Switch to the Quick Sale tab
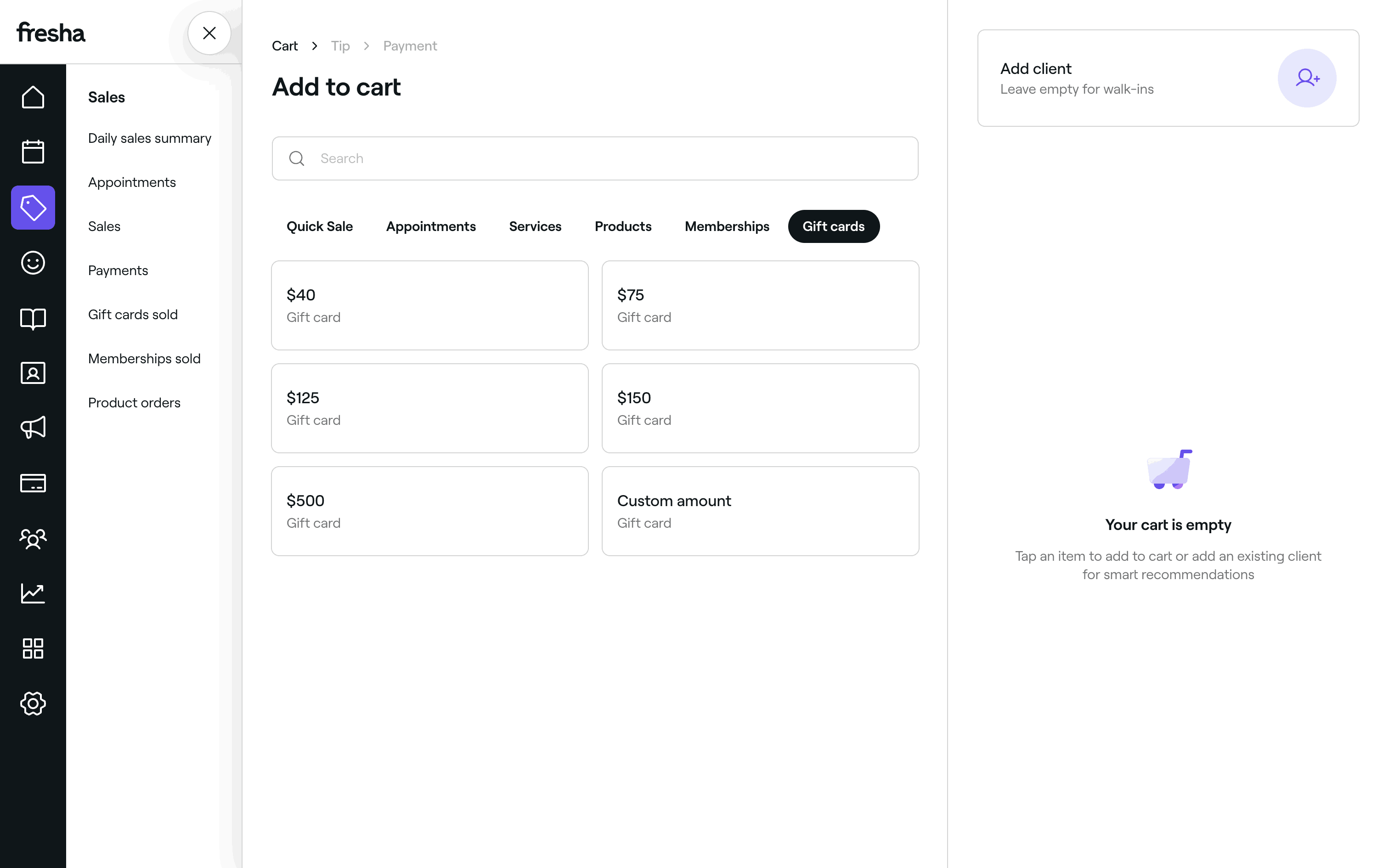 click(319, 226)
